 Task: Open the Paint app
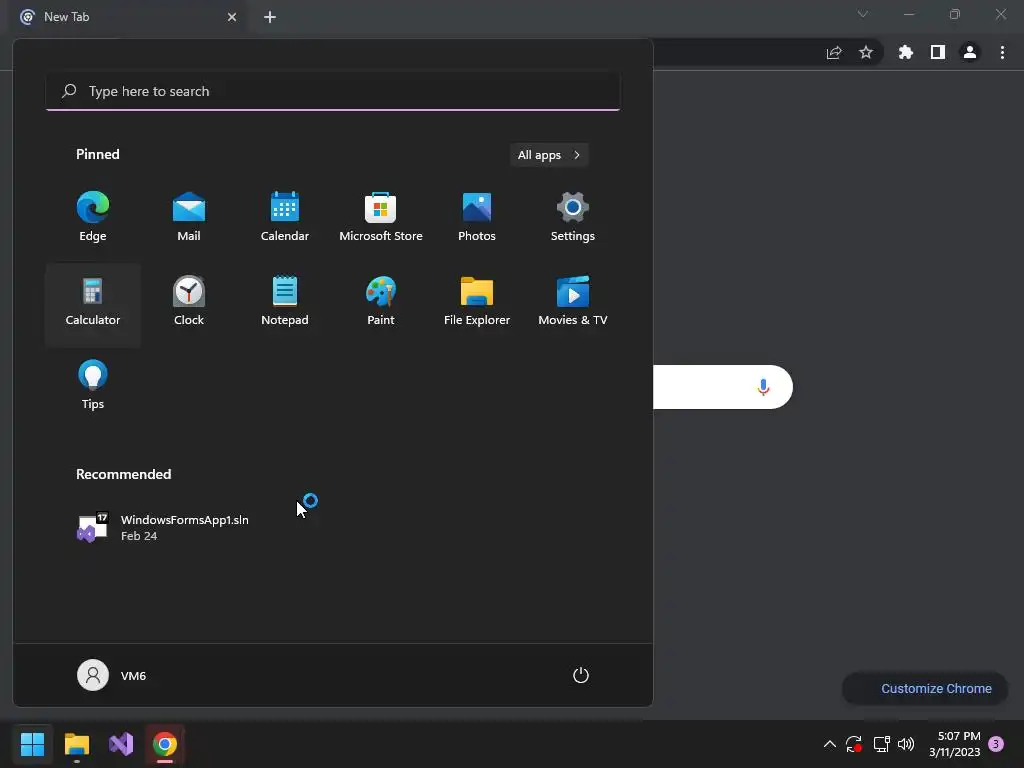[381, 302]
